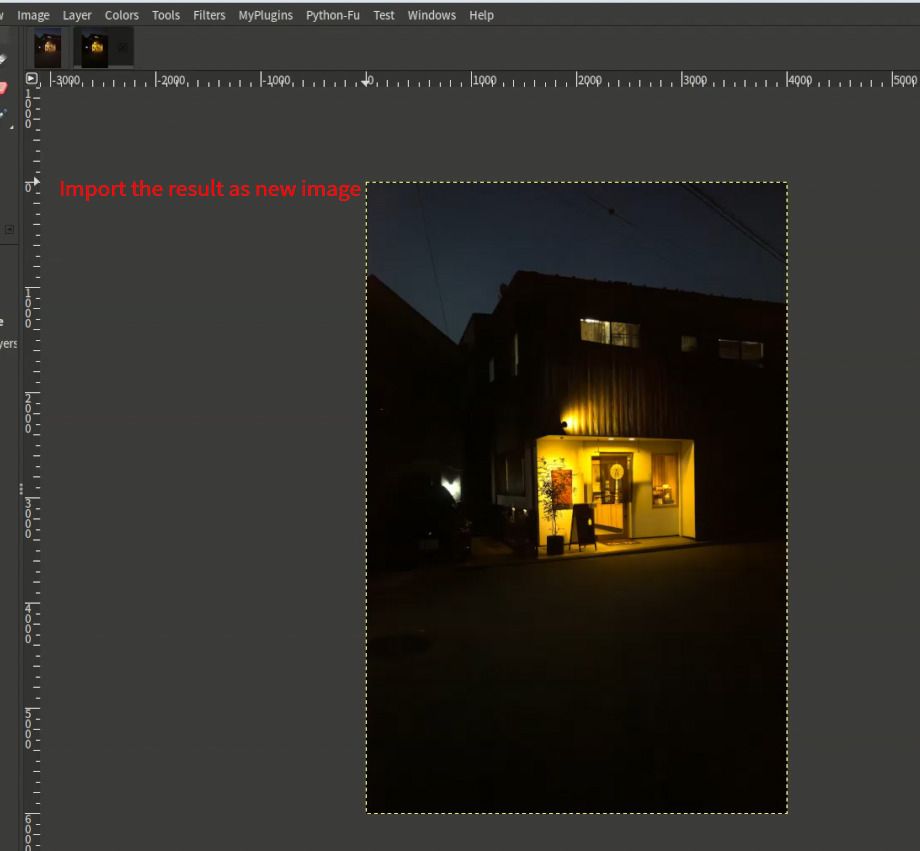Close the active image tab with its X

[123, 46]
